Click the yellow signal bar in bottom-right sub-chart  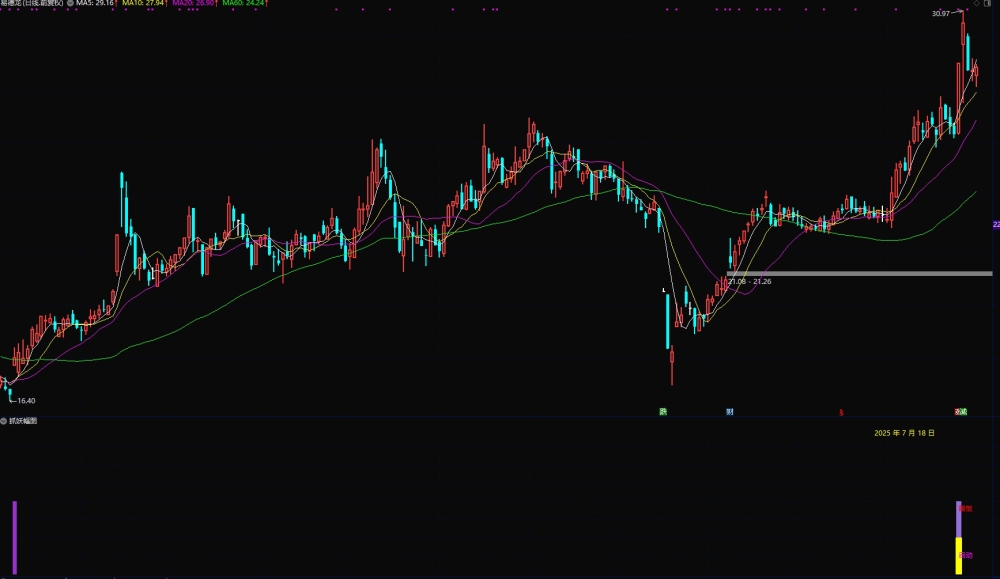click(x=959, y=555)
